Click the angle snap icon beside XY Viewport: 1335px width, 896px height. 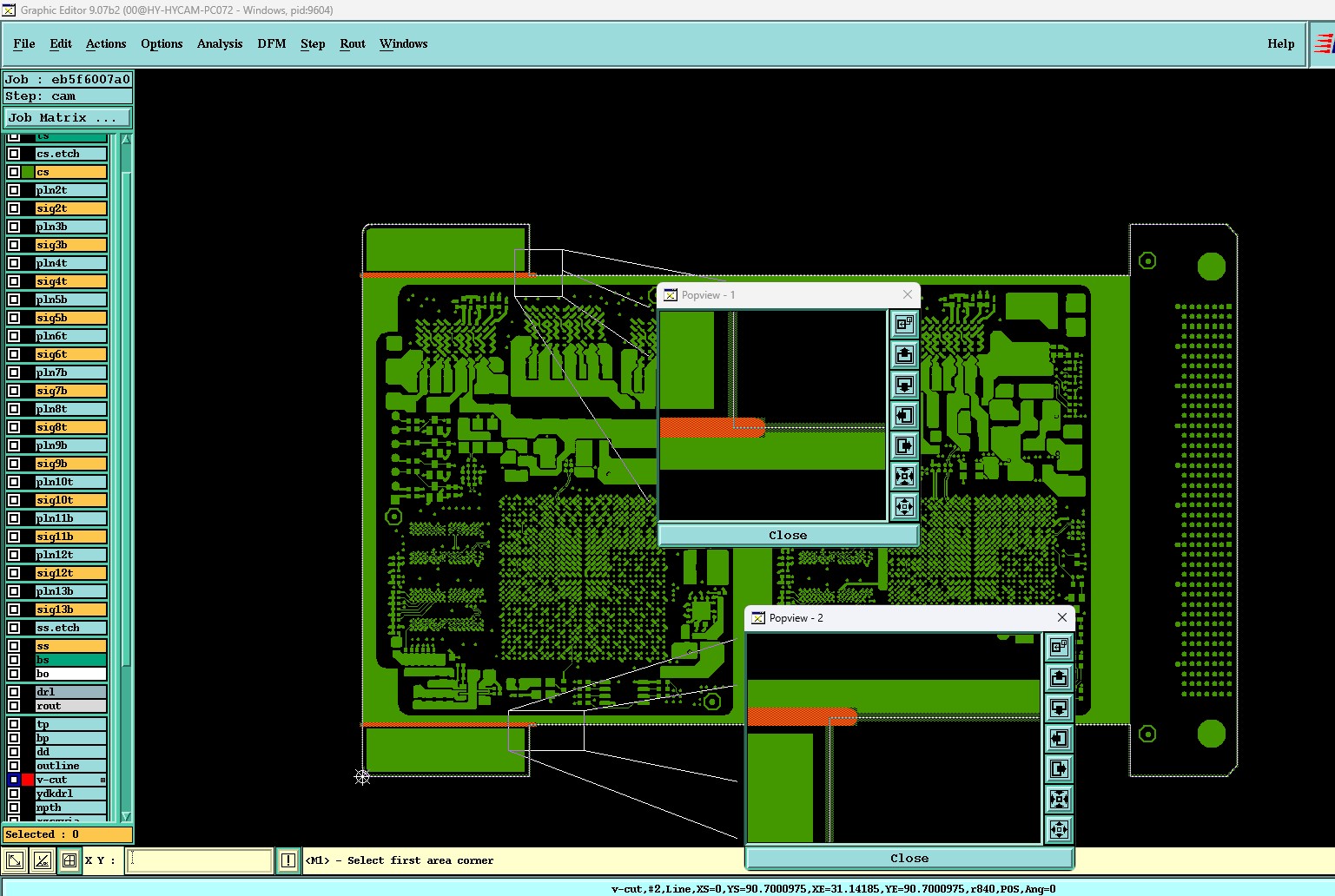[42, 860]
